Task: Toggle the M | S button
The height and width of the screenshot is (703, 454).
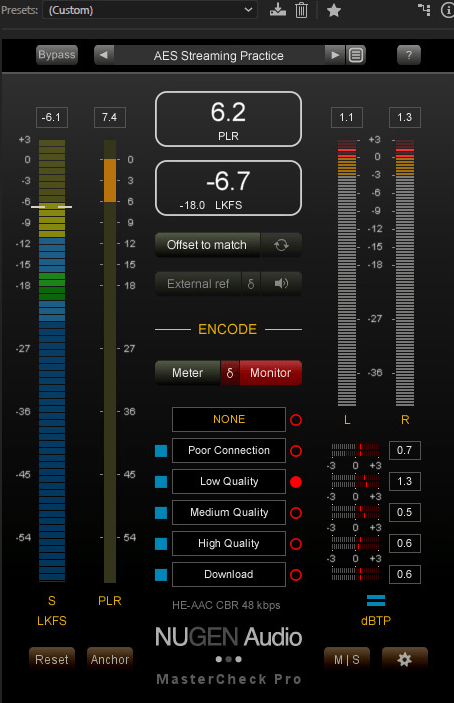Action: (x=347, y=660)
